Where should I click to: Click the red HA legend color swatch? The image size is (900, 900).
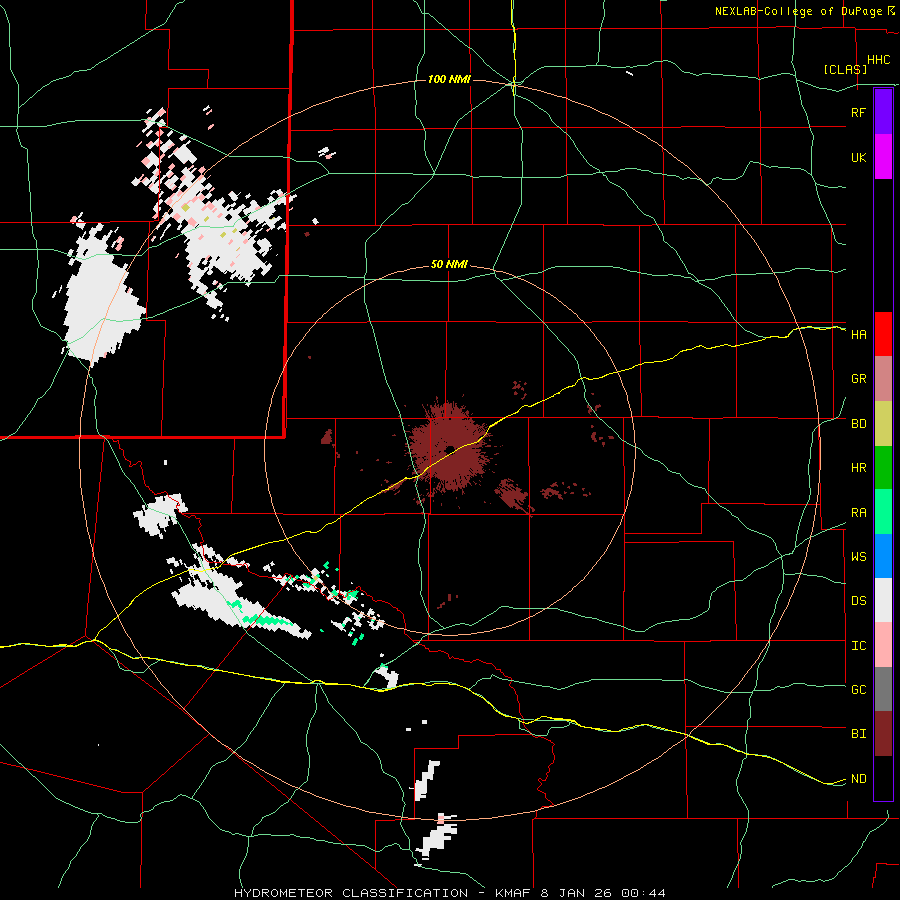tap(883, 334)
